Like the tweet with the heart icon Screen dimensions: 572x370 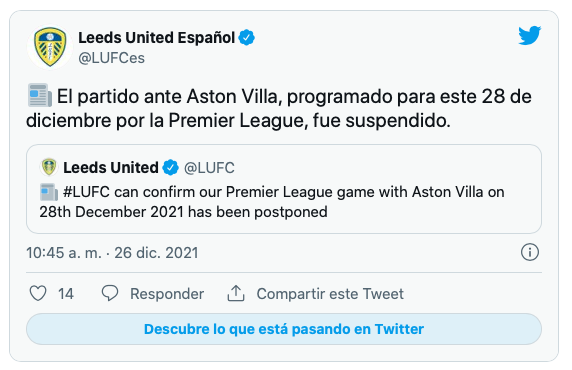[38, 293]
